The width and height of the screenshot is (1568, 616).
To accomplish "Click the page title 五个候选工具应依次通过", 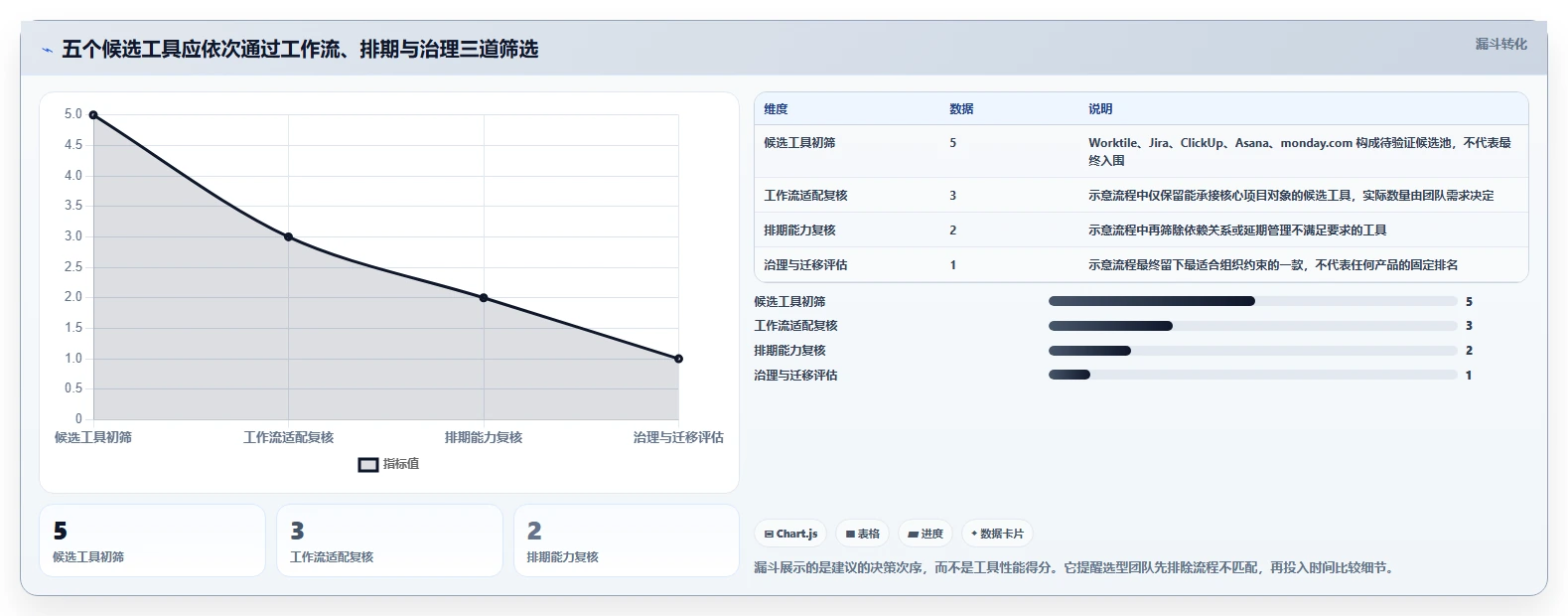I will point(300,50).
